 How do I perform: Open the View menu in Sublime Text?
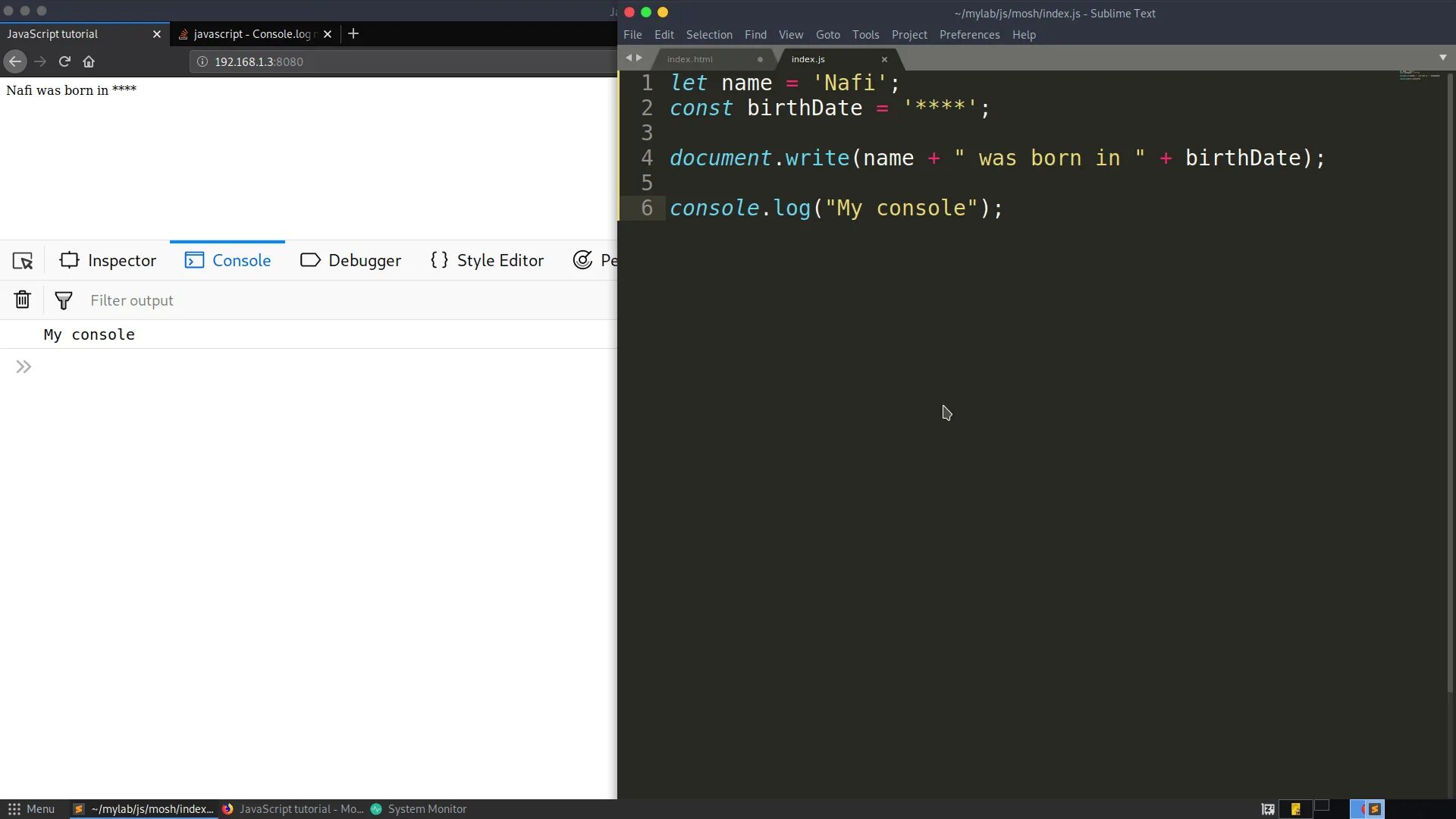pyautogui.click(x=790, y=34)
